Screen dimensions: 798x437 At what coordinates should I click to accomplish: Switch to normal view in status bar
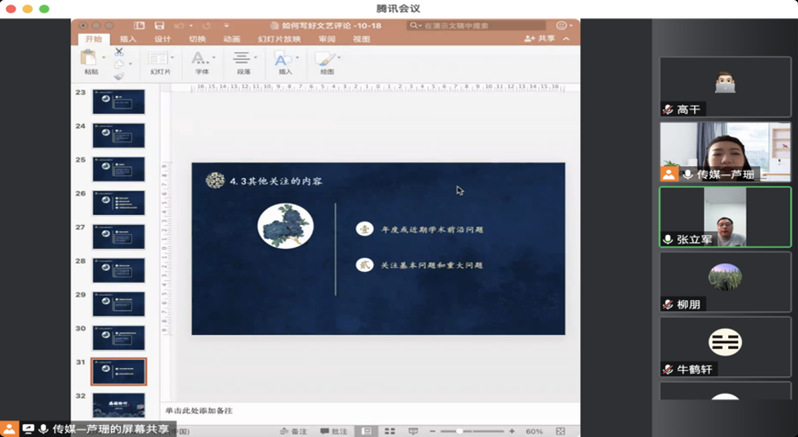click(368, 431)
